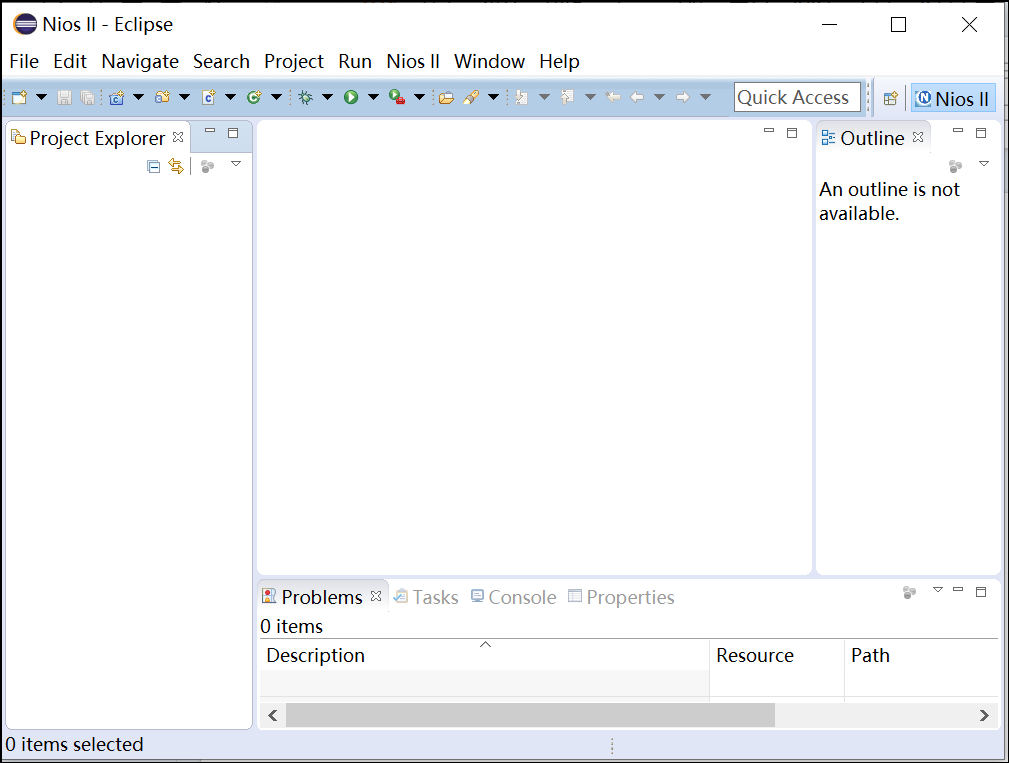Open the New C/C++ Project dropdown arrow

pos(138,97)
